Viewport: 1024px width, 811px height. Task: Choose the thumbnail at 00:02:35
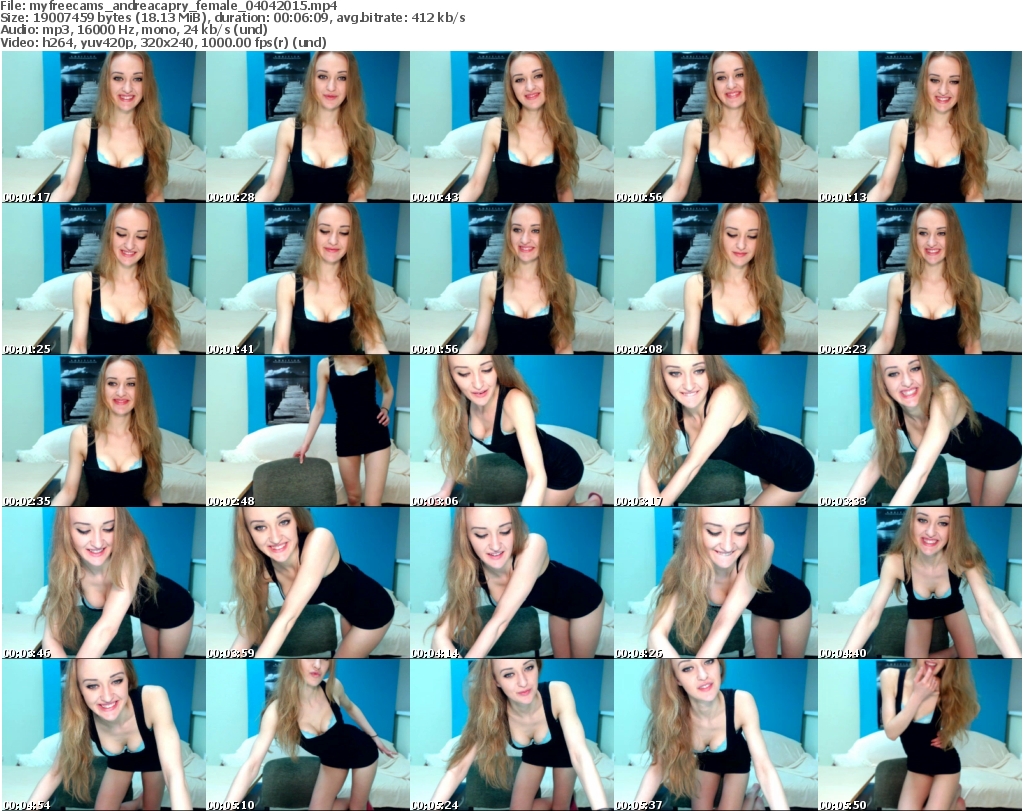pyautogui.click(x=103, y=431)
